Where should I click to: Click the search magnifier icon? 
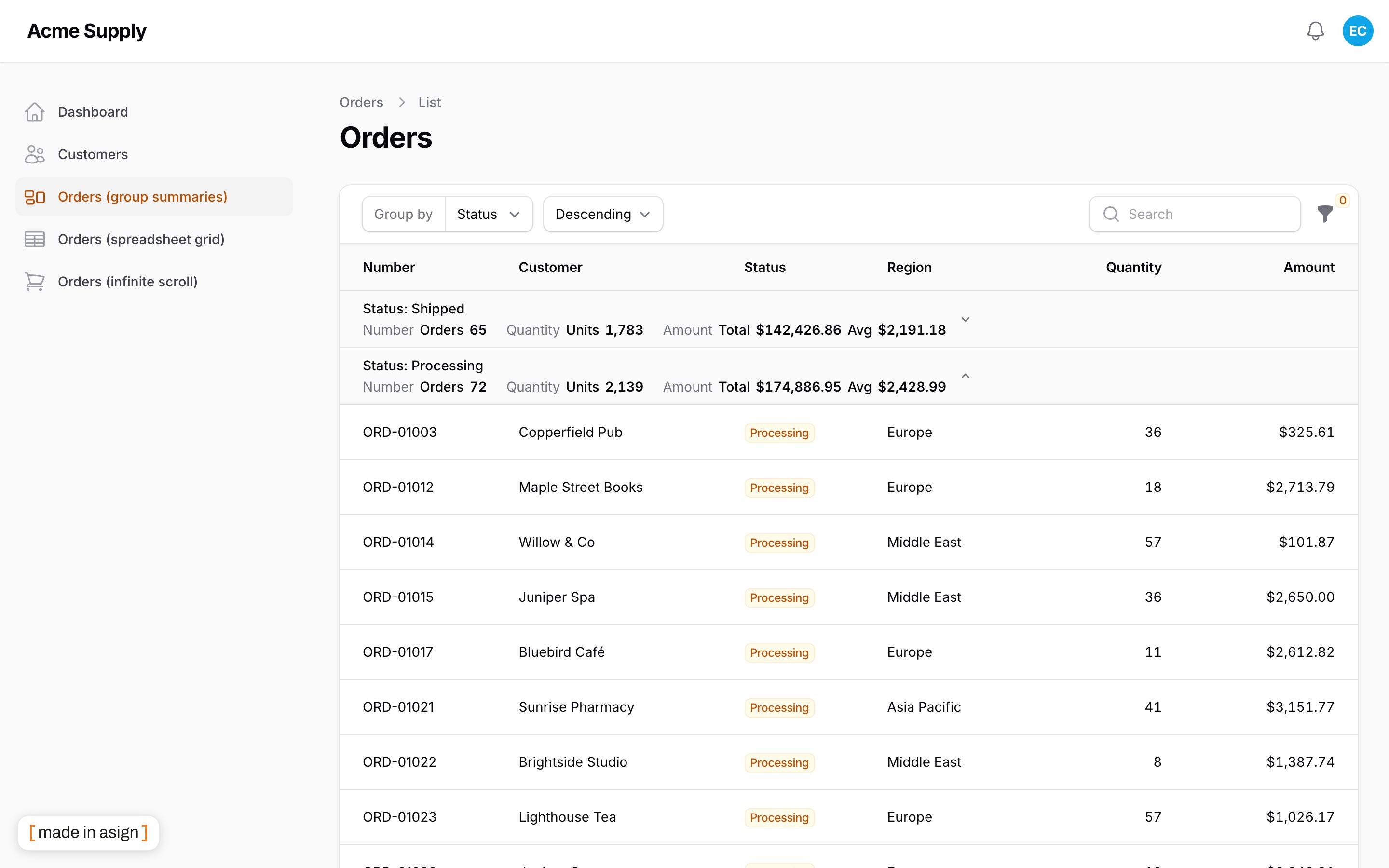1111,214
